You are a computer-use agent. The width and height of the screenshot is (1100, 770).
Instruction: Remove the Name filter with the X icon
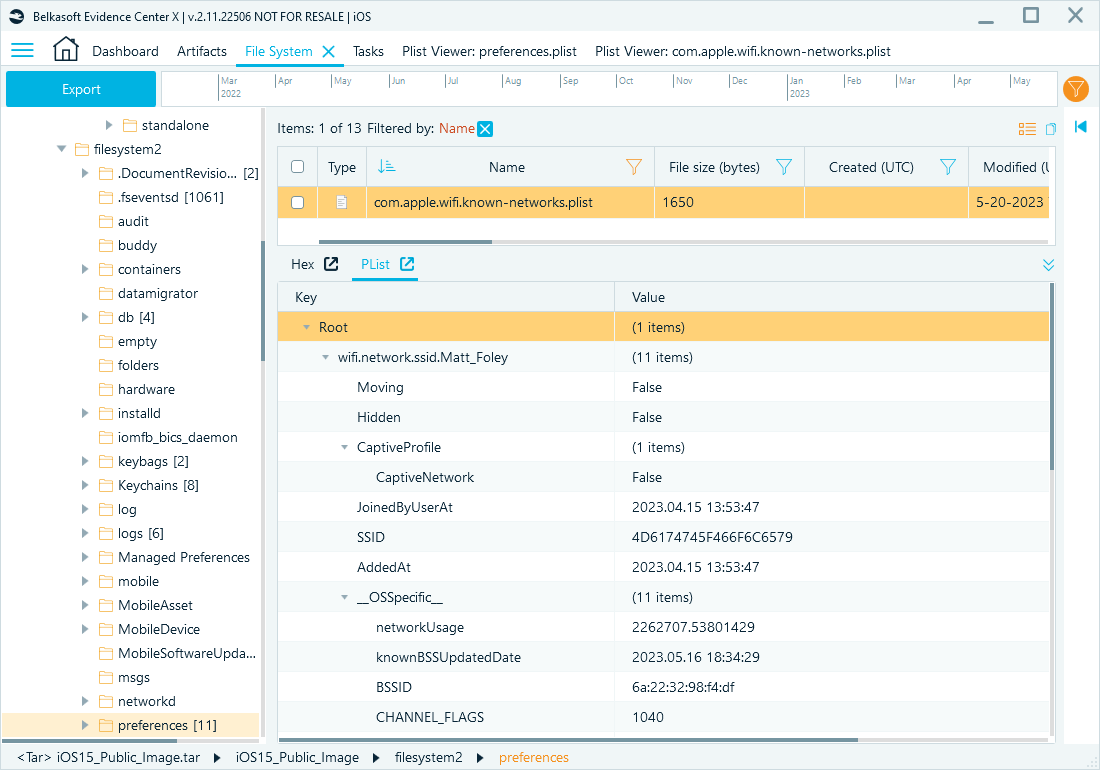[x=485, y=129]
